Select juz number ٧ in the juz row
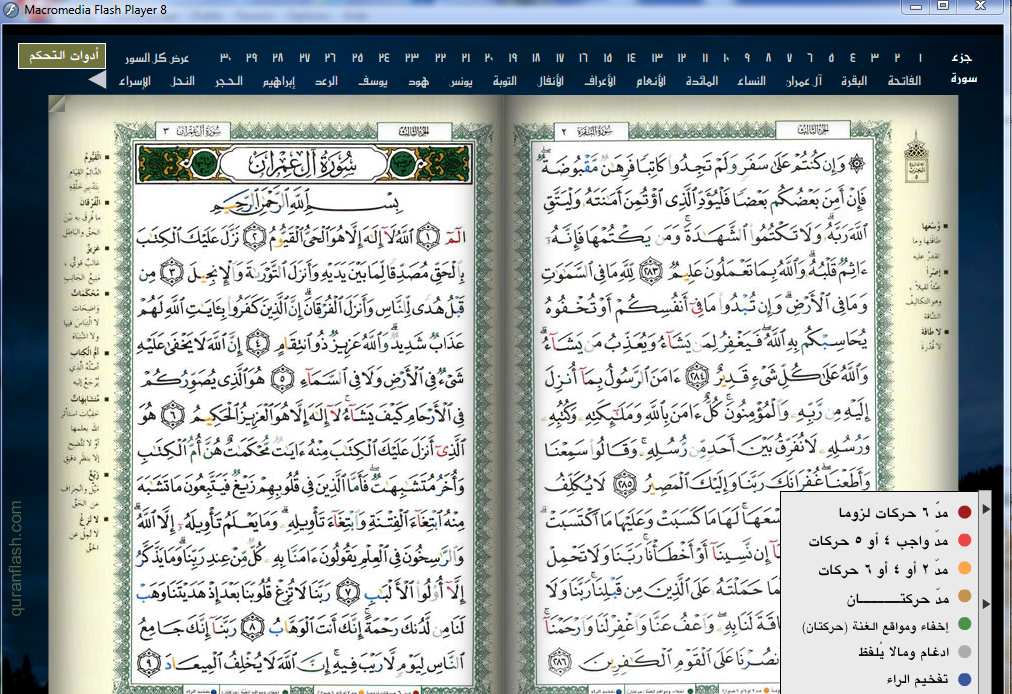 click(x=789, y=57)
